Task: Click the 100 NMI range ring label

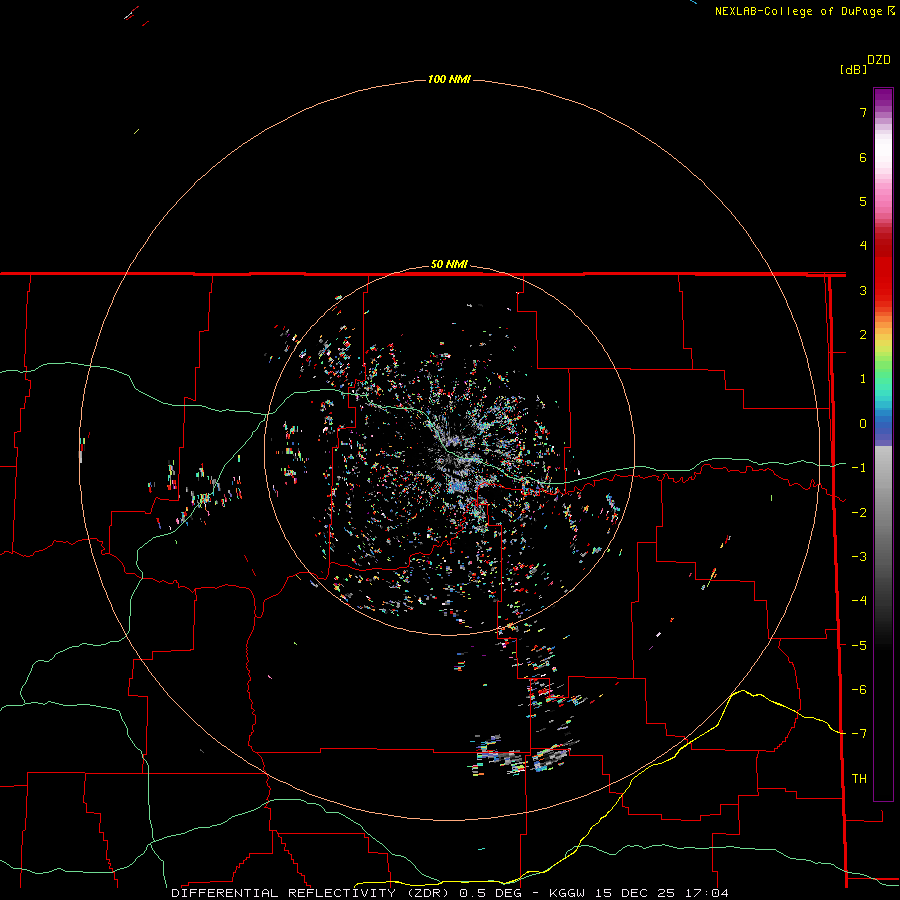Action: pyautogui.click(x=449, y=79)
